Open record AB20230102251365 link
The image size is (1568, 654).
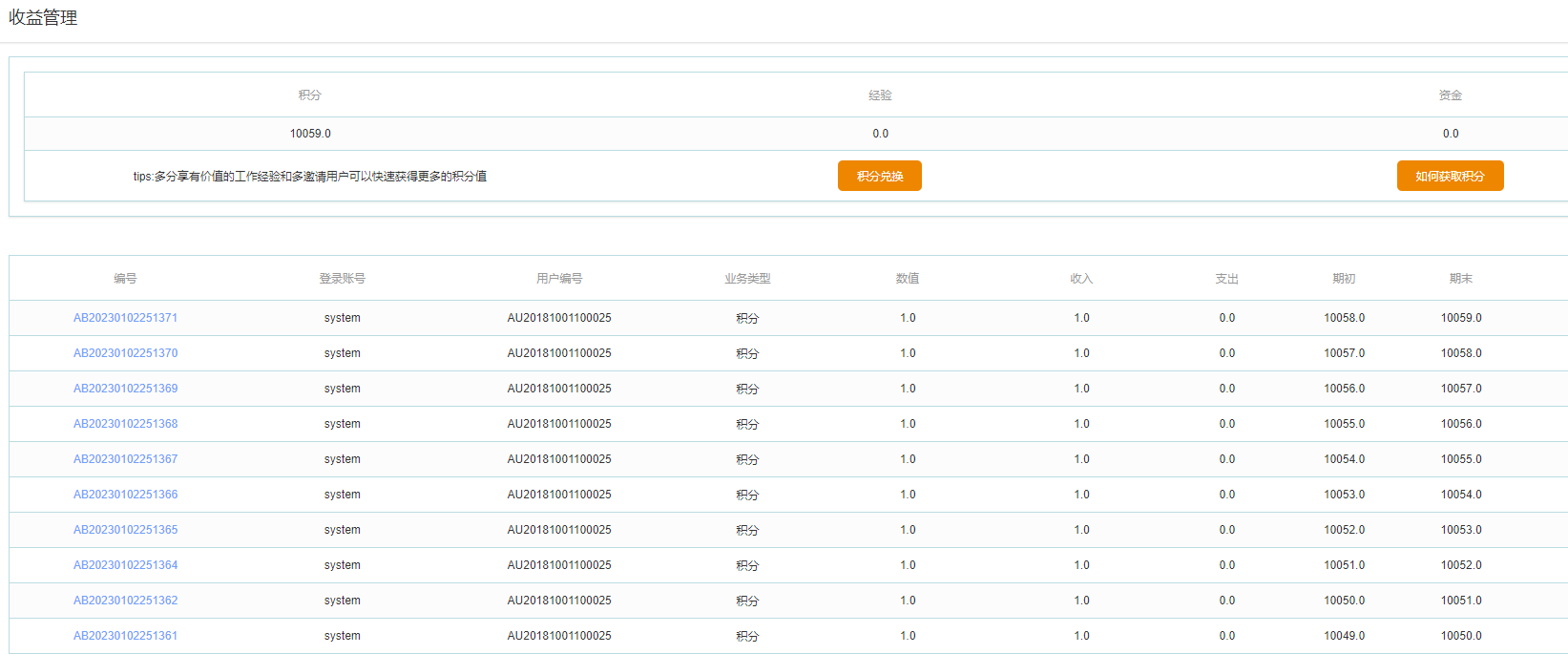tap(125, 530)
